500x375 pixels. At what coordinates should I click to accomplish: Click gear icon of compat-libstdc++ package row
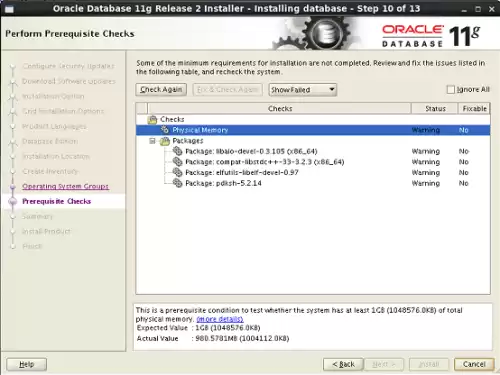[x=177, y=162]
